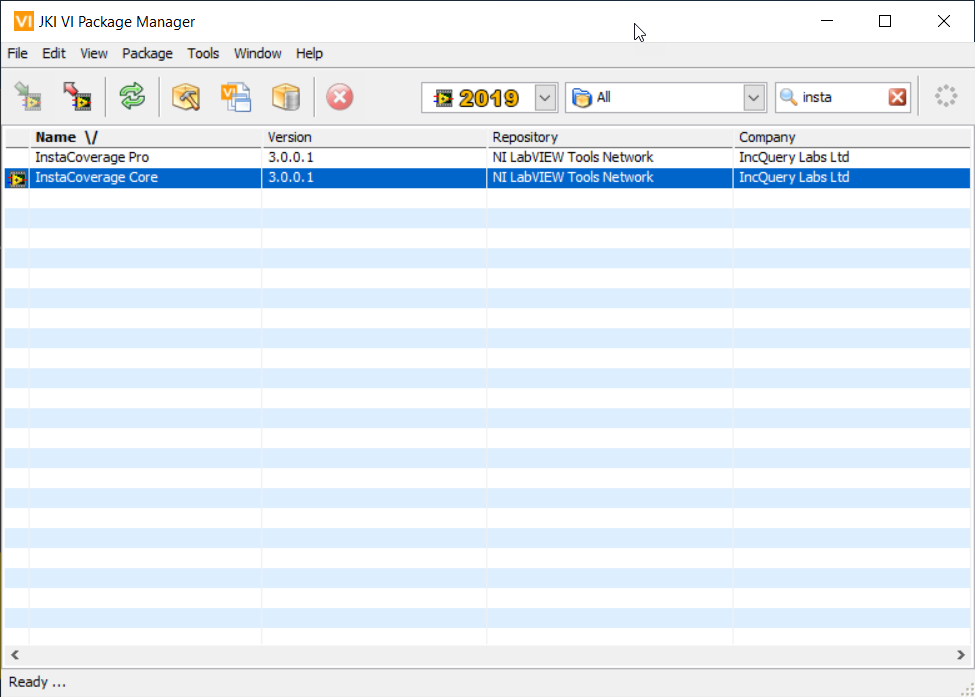
Task: Click the VI Package Configuration icon
Action: [236, 97]
